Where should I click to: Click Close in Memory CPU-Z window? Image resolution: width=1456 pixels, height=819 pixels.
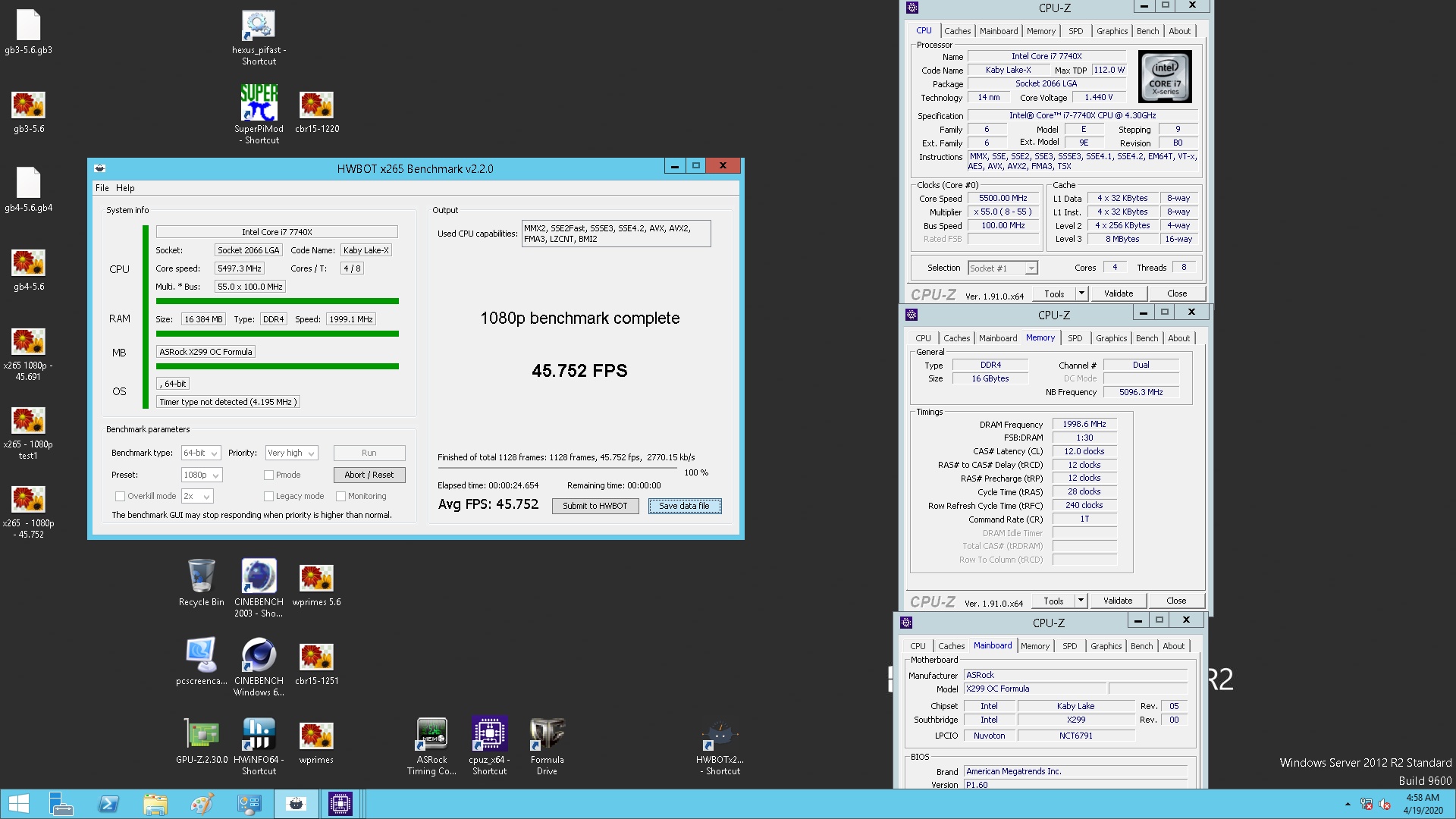coord(1176,601)
